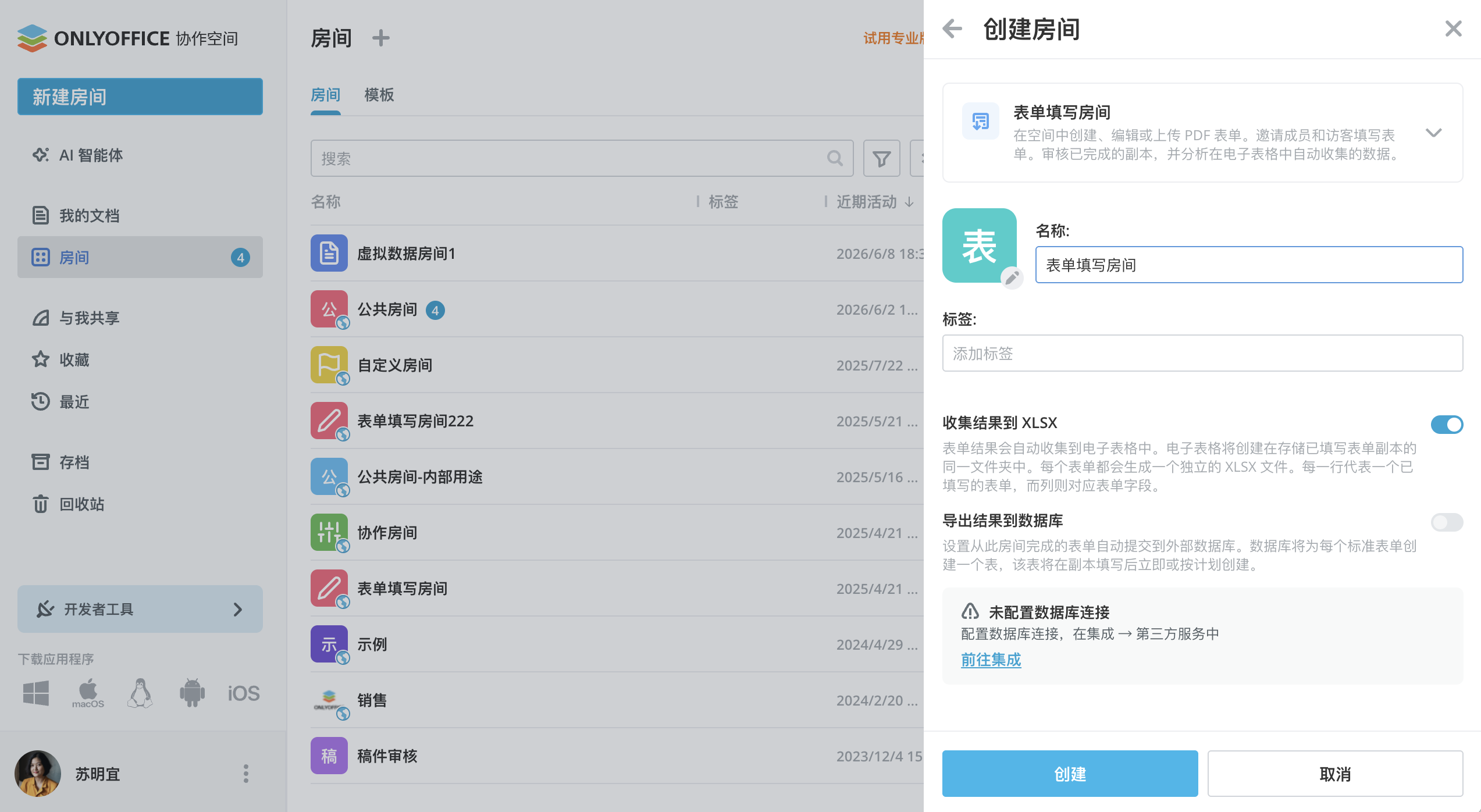Open 开发者工具 button
The image size is (1481, 812).
click(x=140, y=609)
